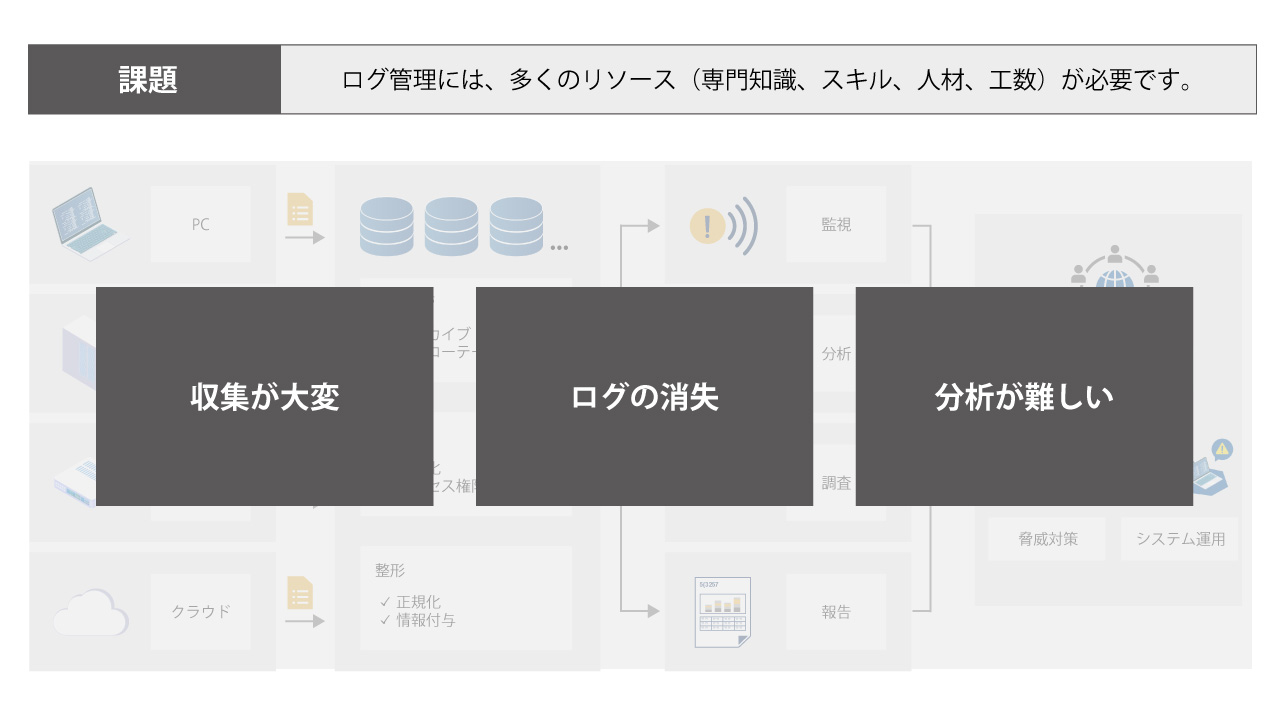Screen dimensions: 1280x720
Task: Select the システム運用 box
Action: click(x=1180, y=539)
